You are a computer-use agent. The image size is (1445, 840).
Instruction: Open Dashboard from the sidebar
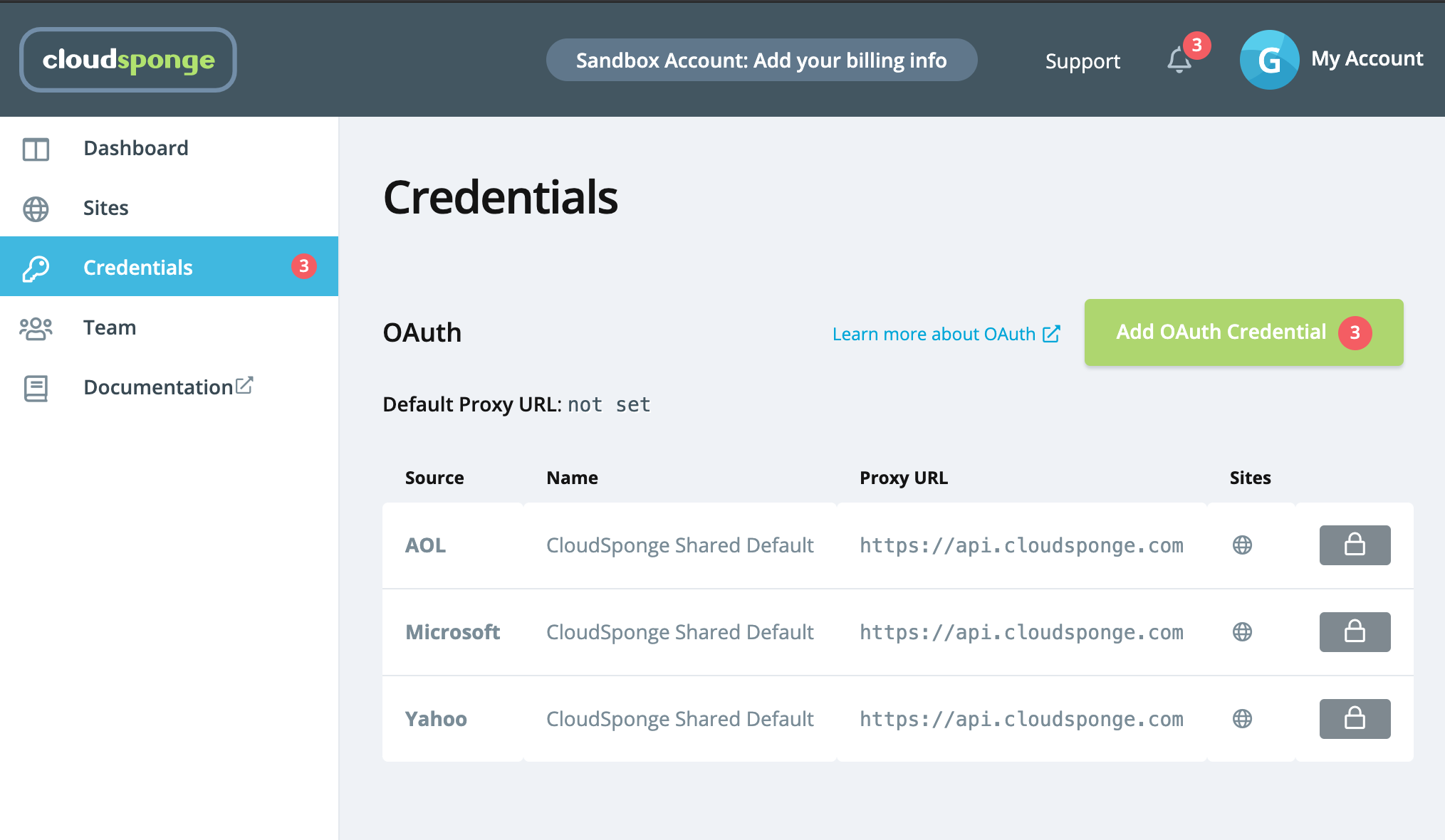(x=136, y=148)
